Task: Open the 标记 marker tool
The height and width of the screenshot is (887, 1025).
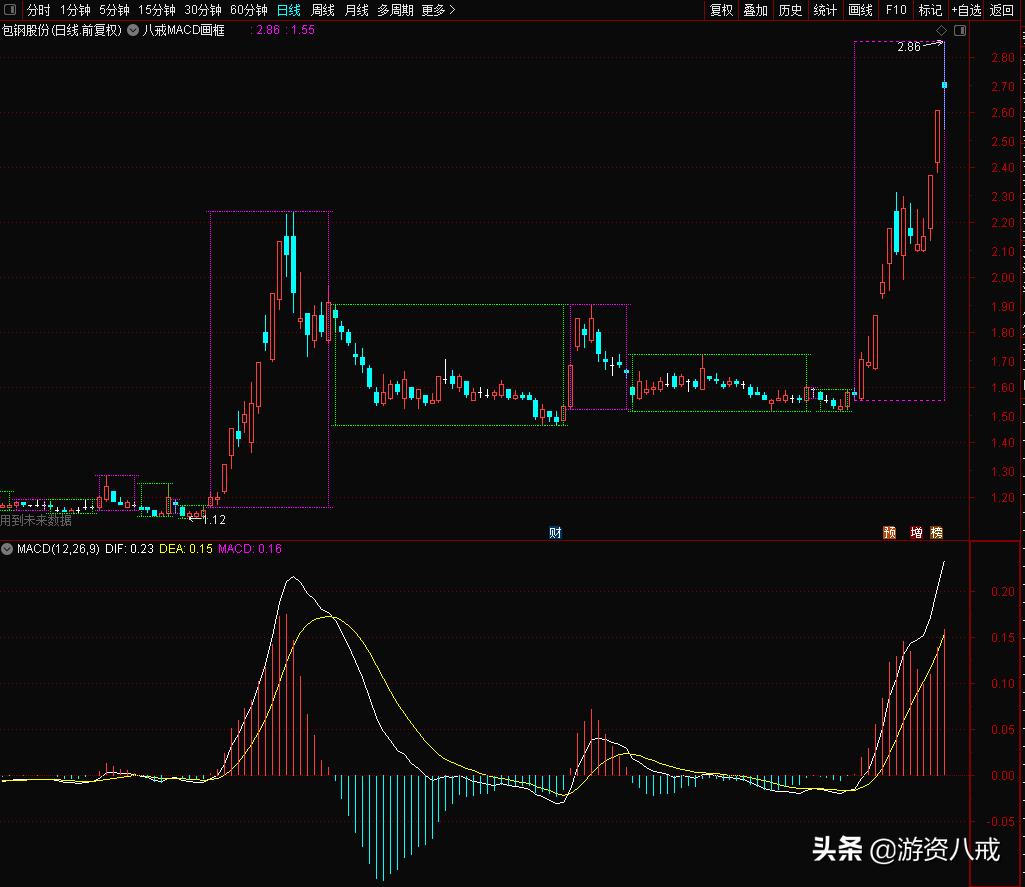Action: click(929, 10)
